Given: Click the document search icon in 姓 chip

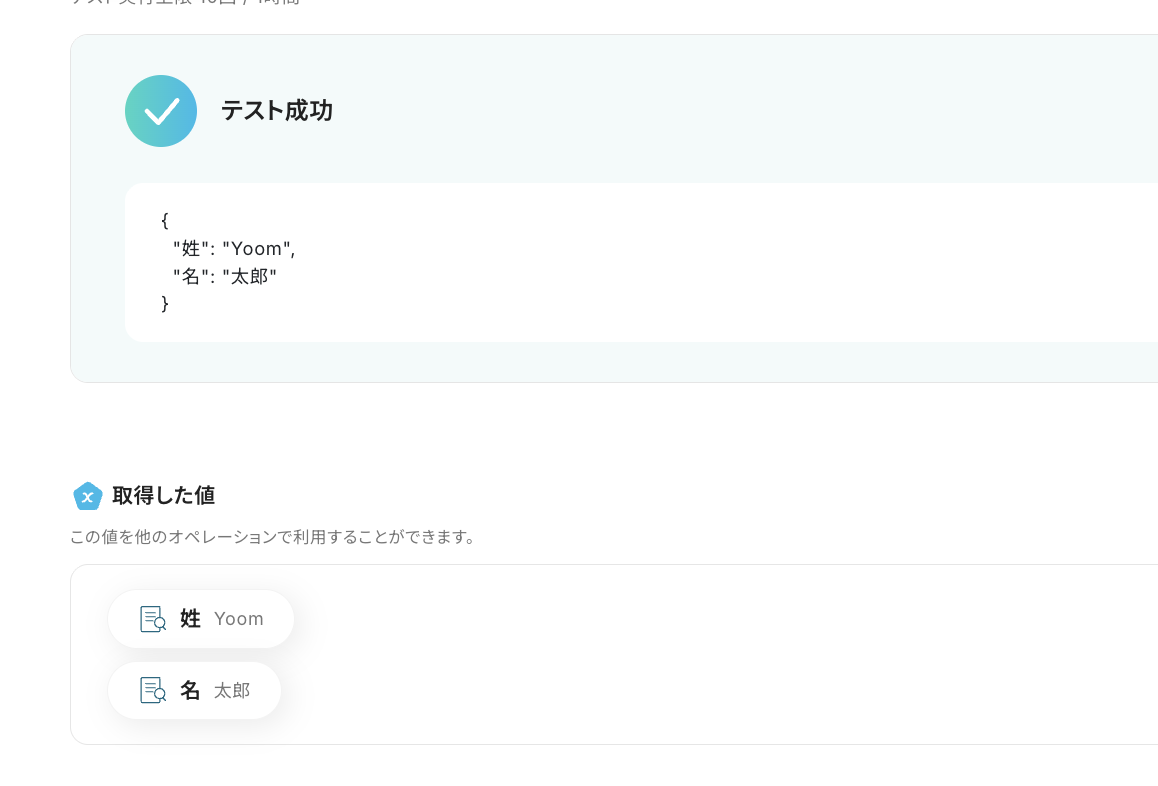Looking at the screenshot, I should click(x=153, y=619).
